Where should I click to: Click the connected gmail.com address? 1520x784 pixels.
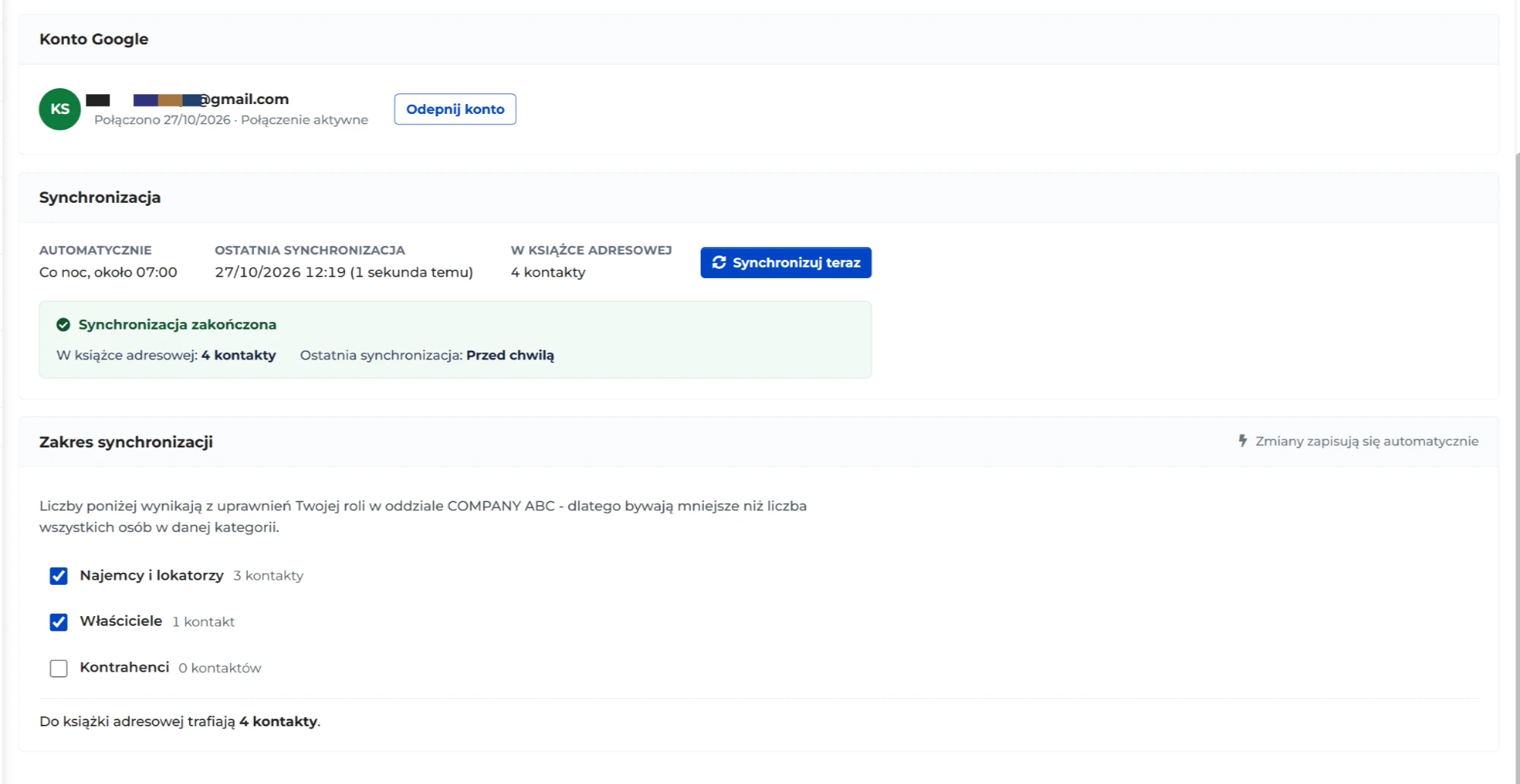[188, 100]
